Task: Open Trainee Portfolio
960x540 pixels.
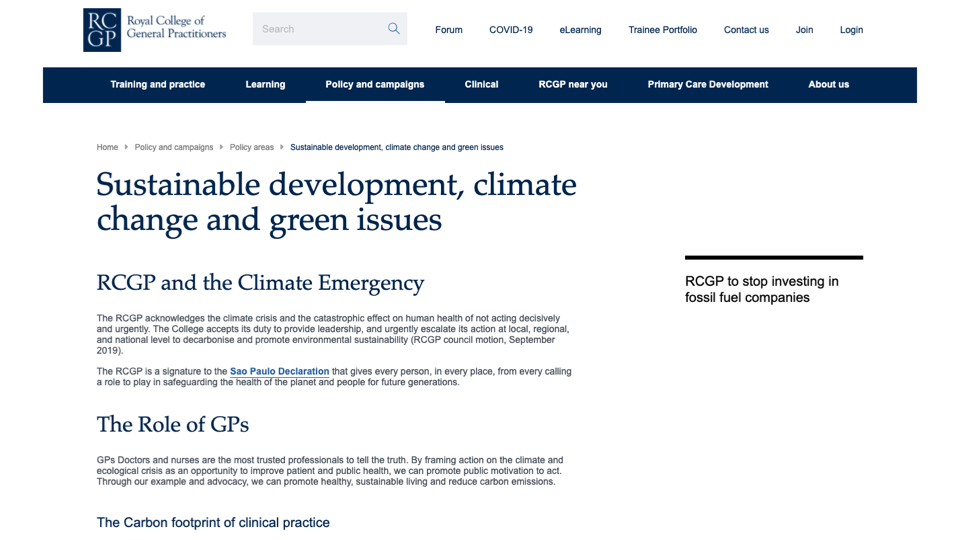Action: pos(662,29)
